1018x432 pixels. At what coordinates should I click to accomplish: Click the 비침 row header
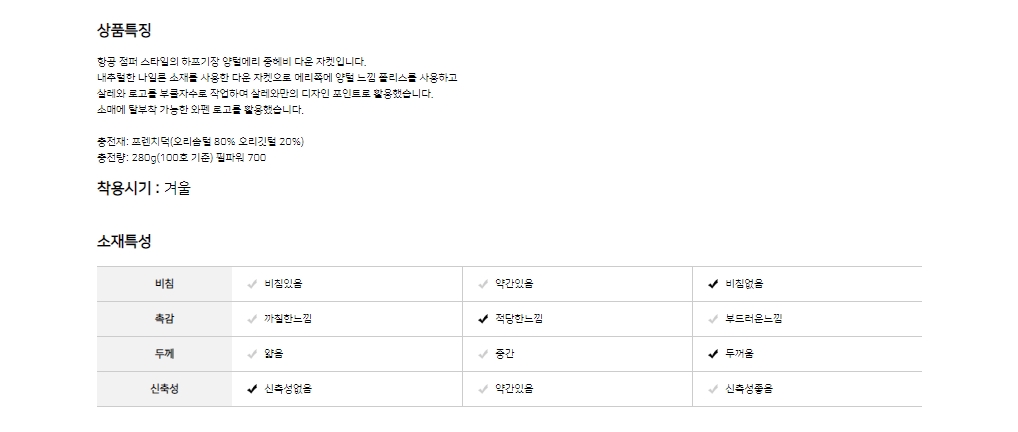(164, 284)
